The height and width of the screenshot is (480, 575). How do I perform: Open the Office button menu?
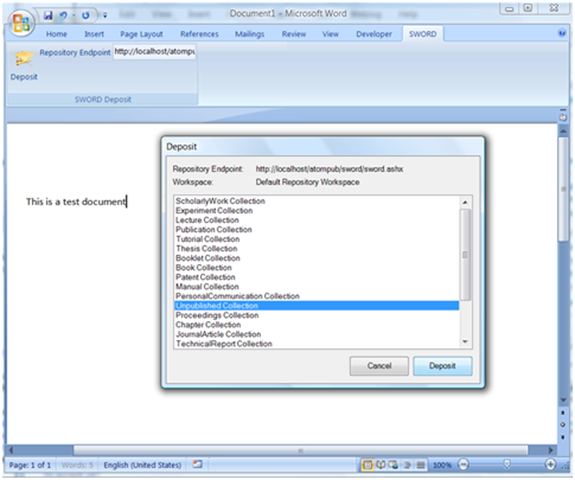(21, 23)
